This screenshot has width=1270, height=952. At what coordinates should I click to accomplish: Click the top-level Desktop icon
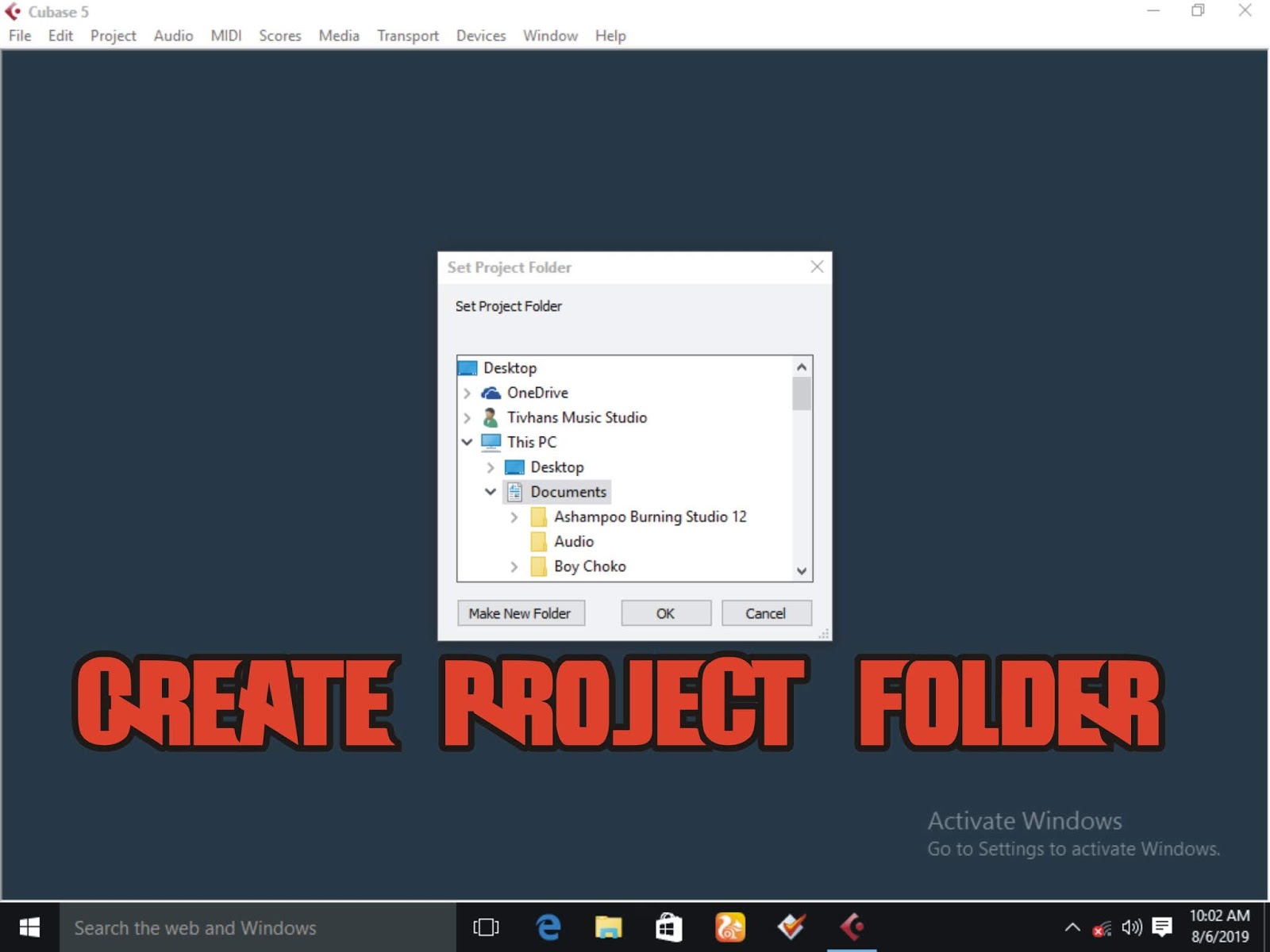click(468, 368)
